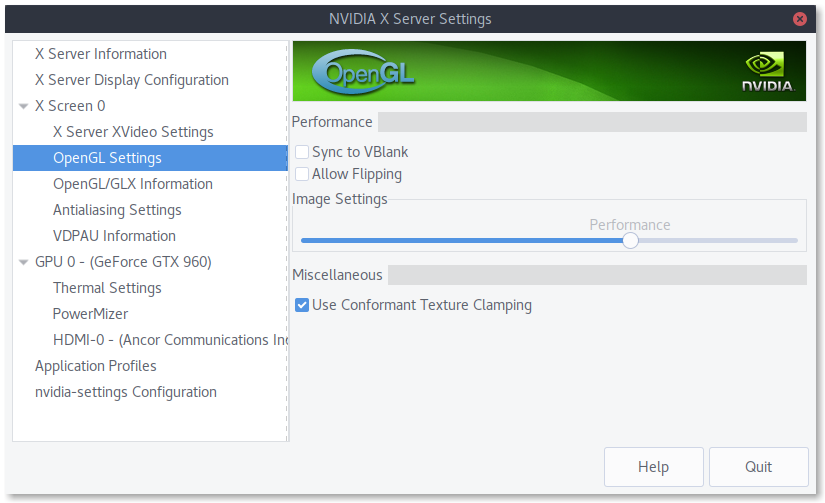Screen dimensions: 825x503
Task: Collapse the GPU 0 GeForce GTX 960 node
Action: [x=23, y=262]
